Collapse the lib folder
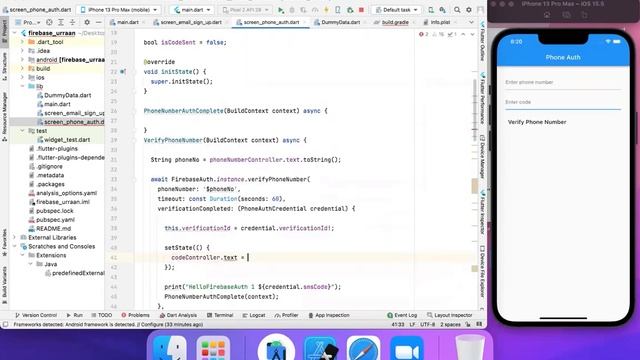This screenshot has width=640, height=360. (x=22, y=86)
